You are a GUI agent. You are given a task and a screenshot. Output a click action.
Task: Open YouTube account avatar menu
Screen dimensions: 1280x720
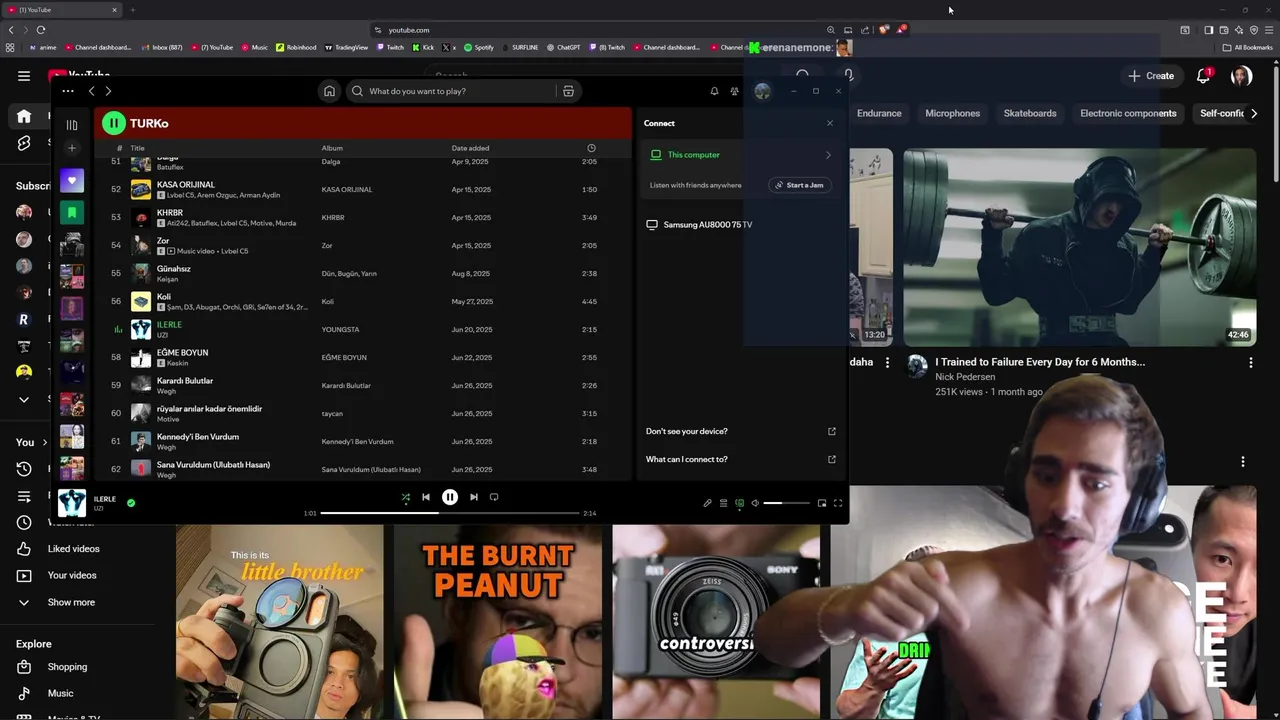[1241, 76]
